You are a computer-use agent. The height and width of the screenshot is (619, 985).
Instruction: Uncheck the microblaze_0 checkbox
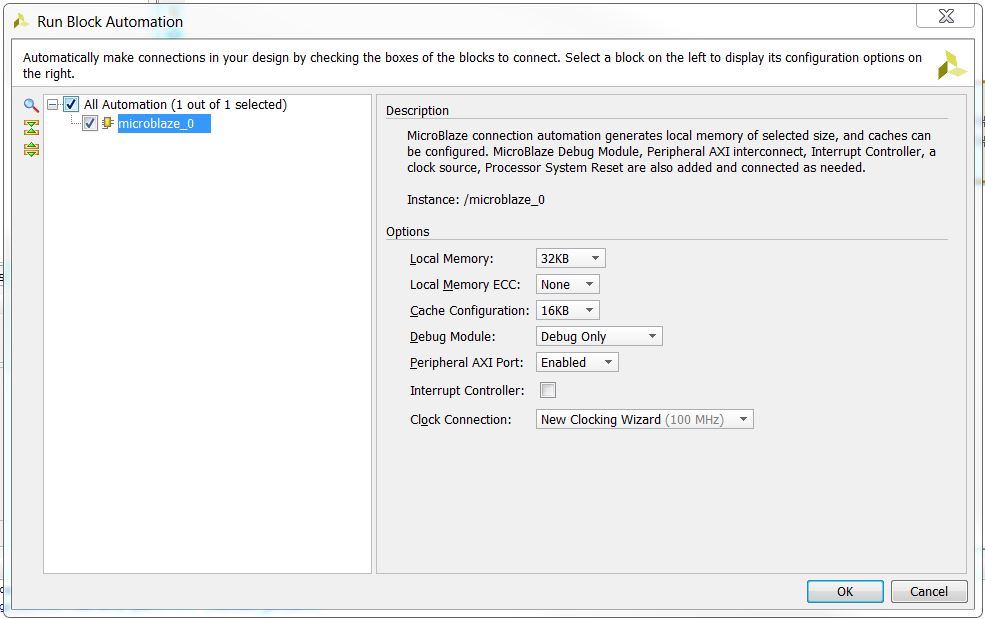[90, 123]
